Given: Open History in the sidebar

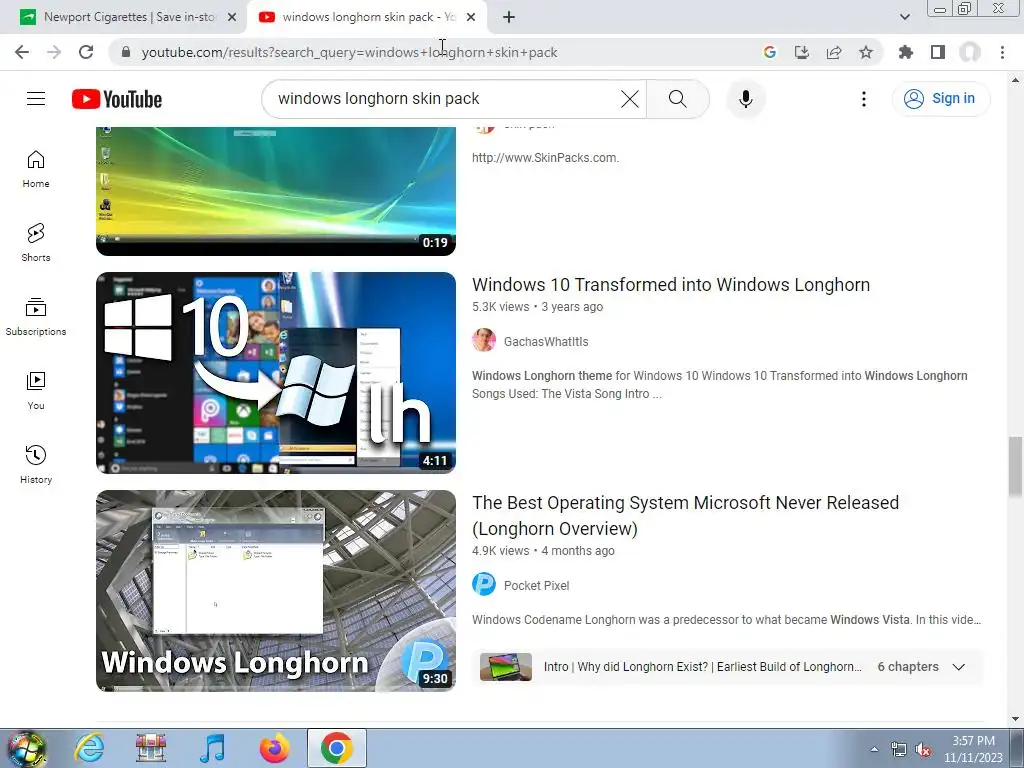Looking at the screenshot, I should (x=36, y=464).
